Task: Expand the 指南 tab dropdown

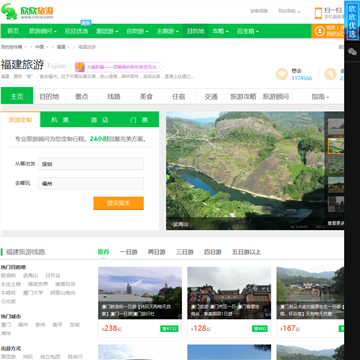Action: coord(320,97)
